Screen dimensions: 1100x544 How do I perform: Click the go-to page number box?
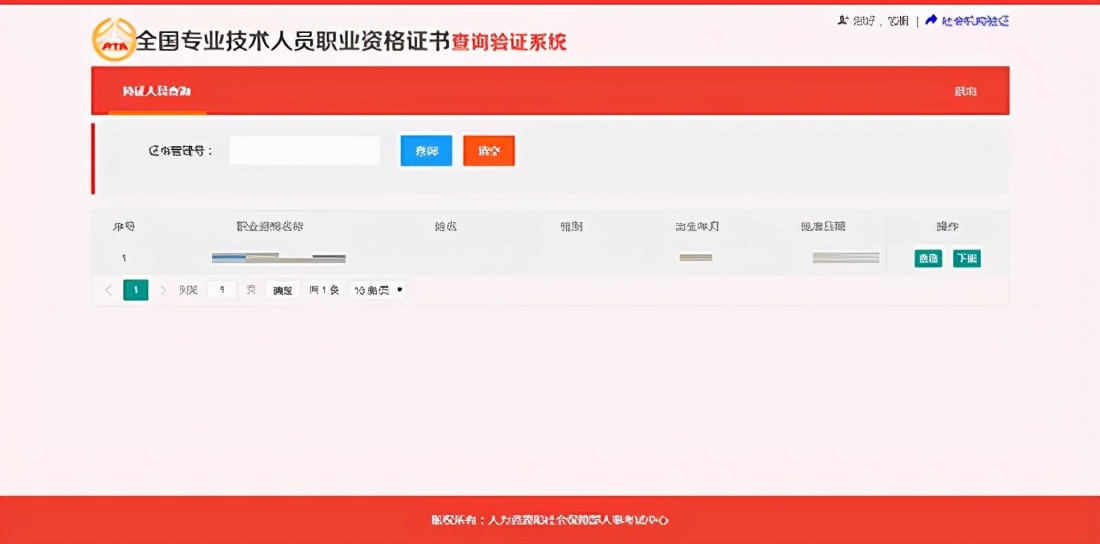coord(222,290)
